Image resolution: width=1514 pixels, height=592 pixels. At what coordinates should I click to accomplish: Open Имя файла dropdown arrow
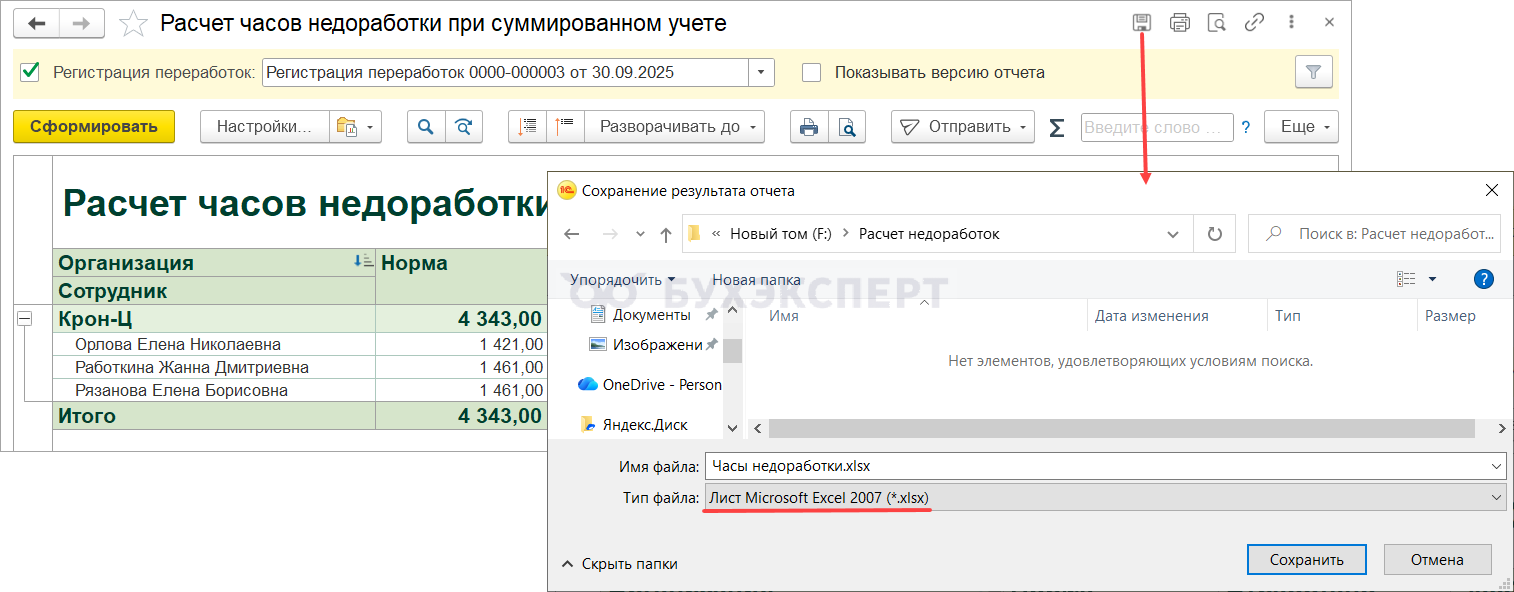coord(1496,465)
